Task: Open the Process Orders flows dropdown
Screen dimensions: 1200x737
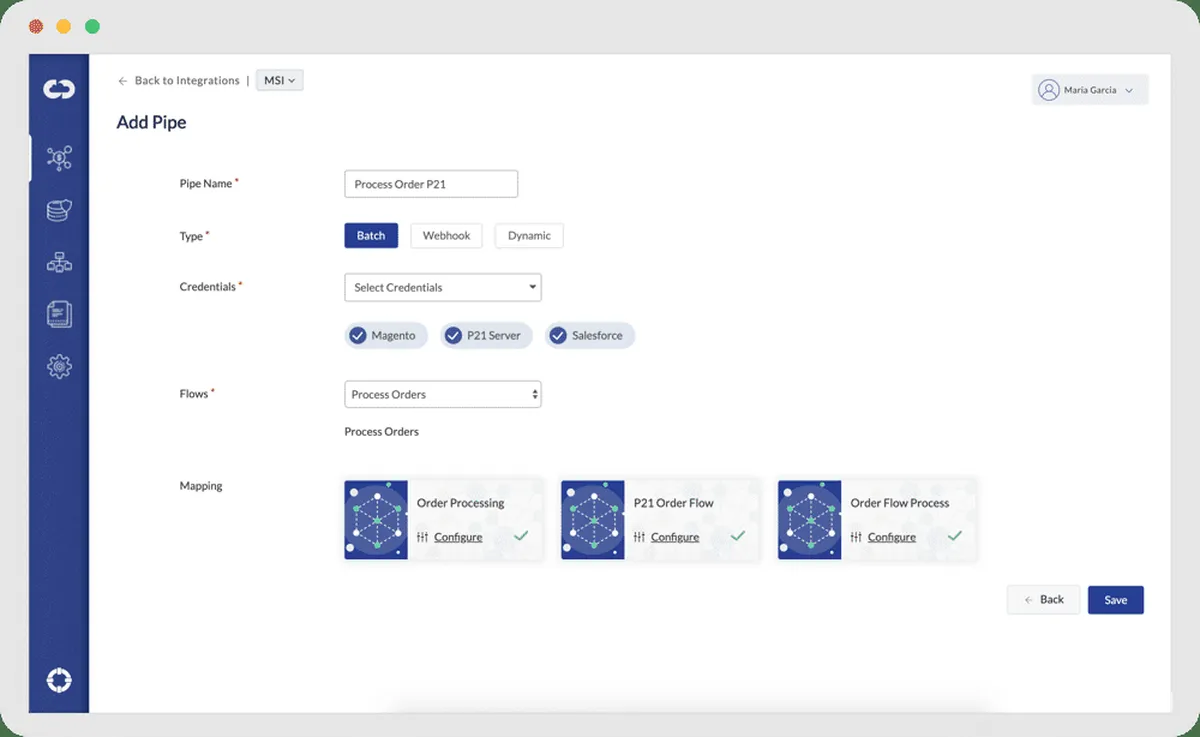Action: 442,395
